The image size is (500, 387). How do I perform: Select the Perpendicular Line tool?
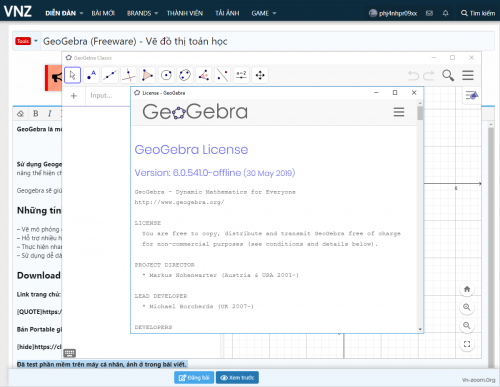(128, 75)
